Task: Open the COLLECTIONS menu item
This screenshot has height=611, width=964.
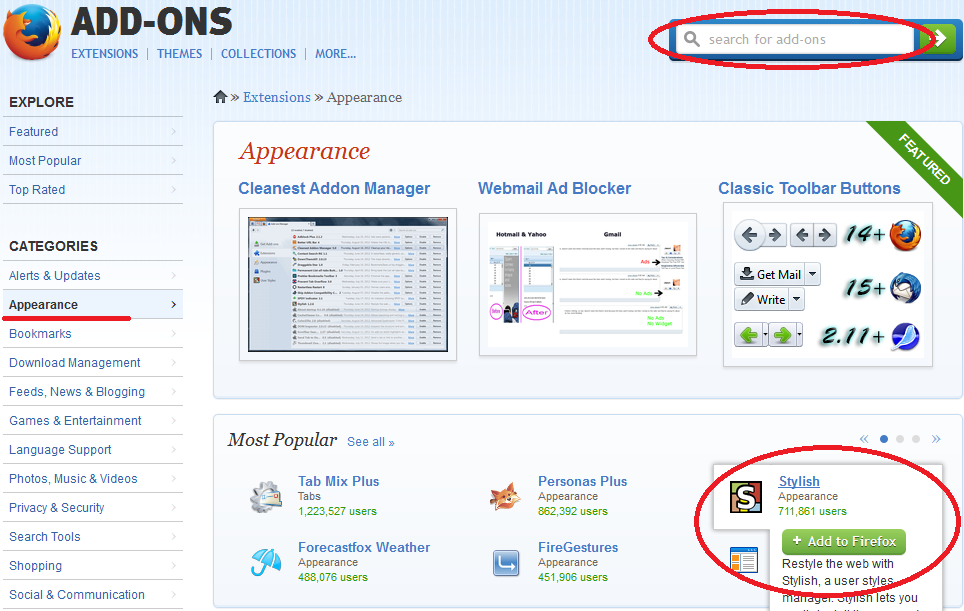Action: click(258, 54)
